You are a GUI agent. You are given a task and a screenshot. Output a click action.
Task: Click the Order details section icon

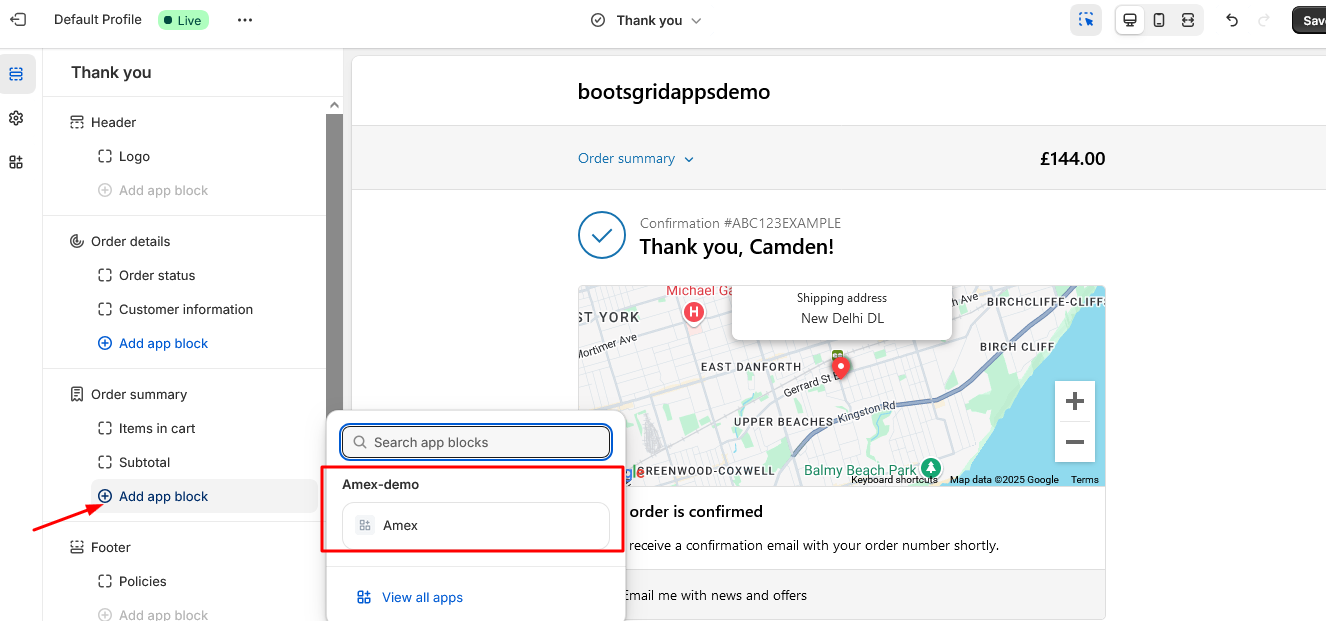pos(77,241)
